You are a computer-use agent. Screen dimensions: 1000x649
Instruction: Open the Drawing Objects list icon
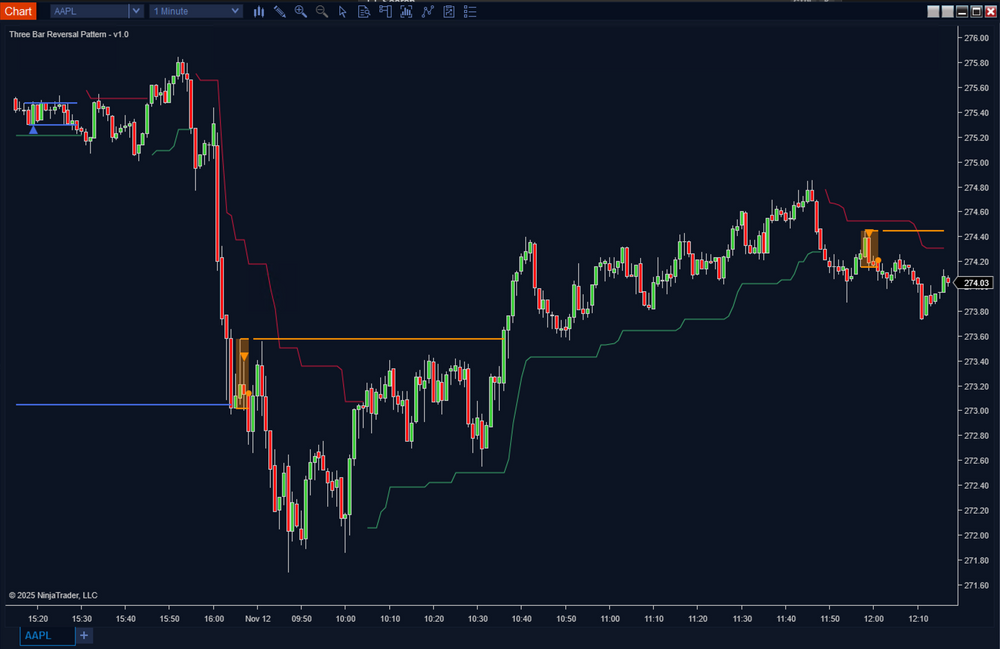click(x=470, y=11)
